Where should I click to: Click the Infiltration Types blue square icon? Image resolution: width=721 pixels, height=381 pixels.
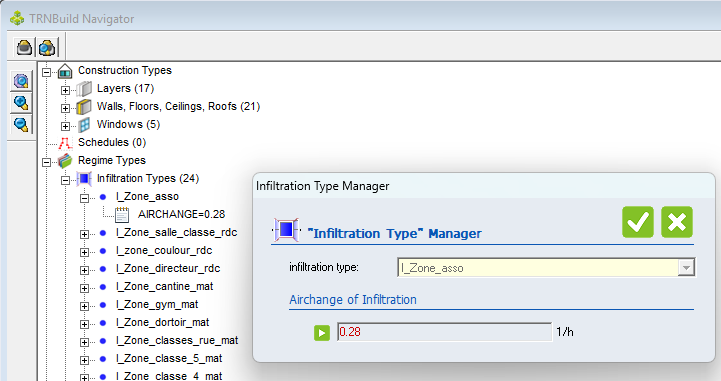pyautogui.click(x=84, y=179)
